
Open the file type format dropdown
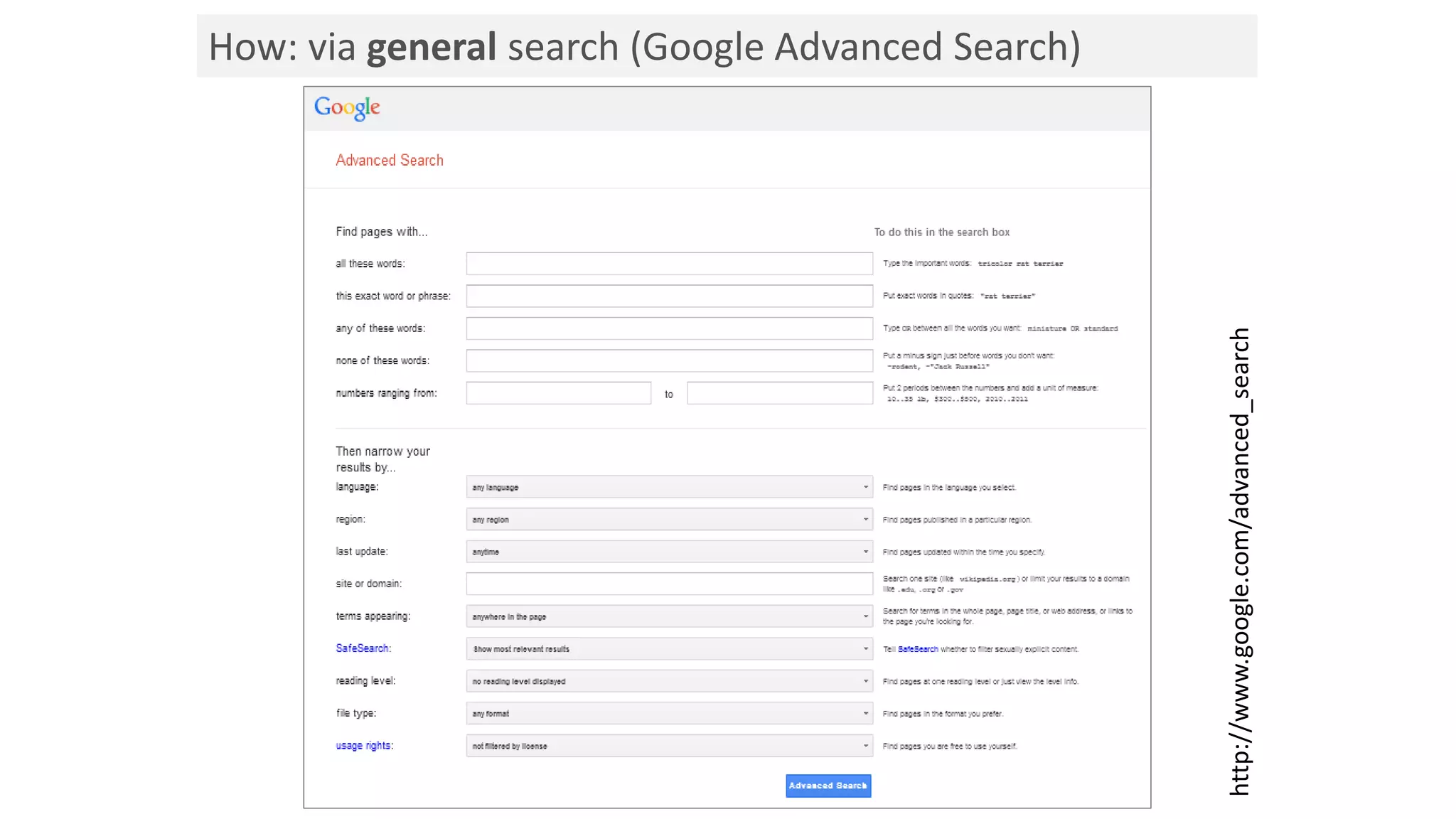668,713
